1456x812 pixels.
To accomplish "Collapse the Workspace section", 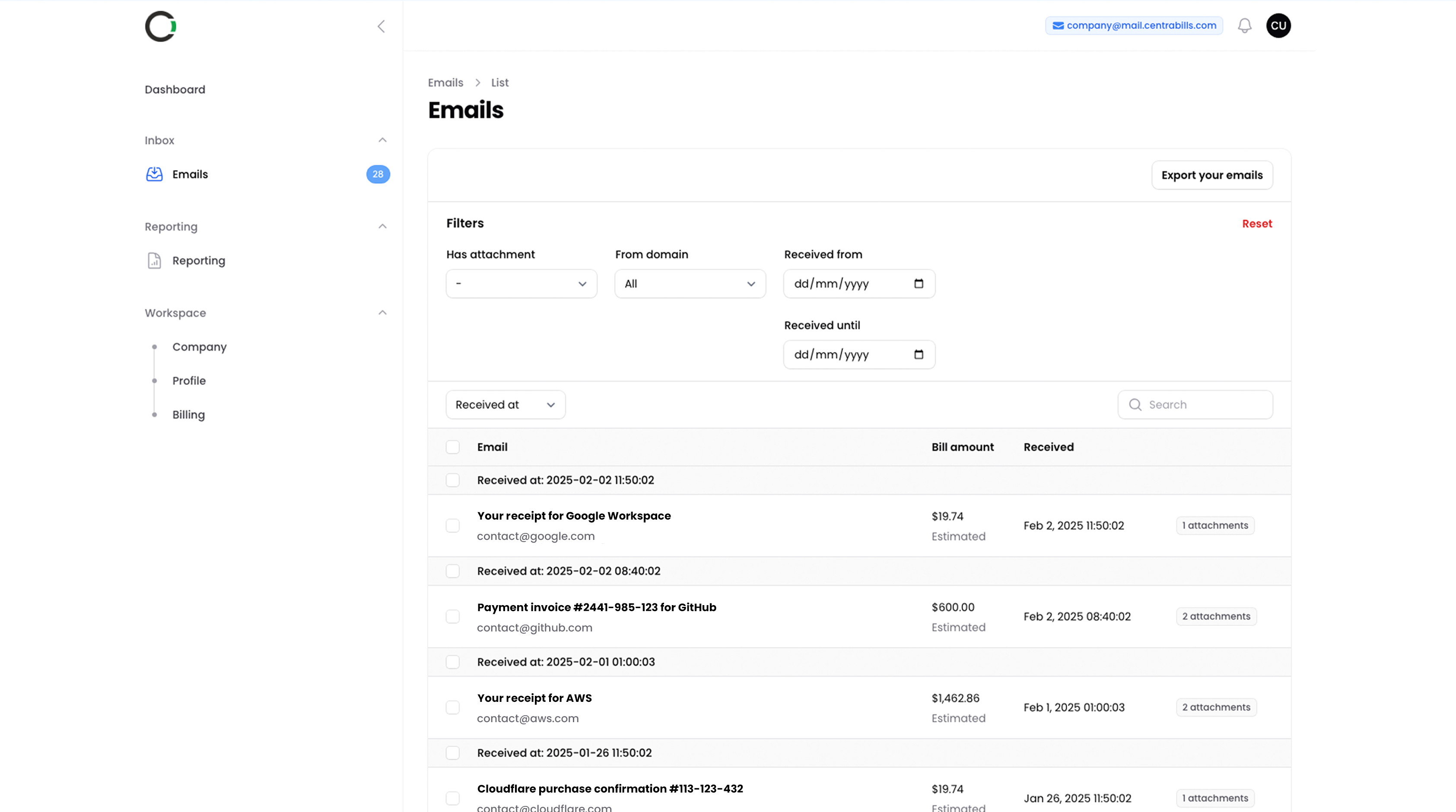I will [382, 312].
